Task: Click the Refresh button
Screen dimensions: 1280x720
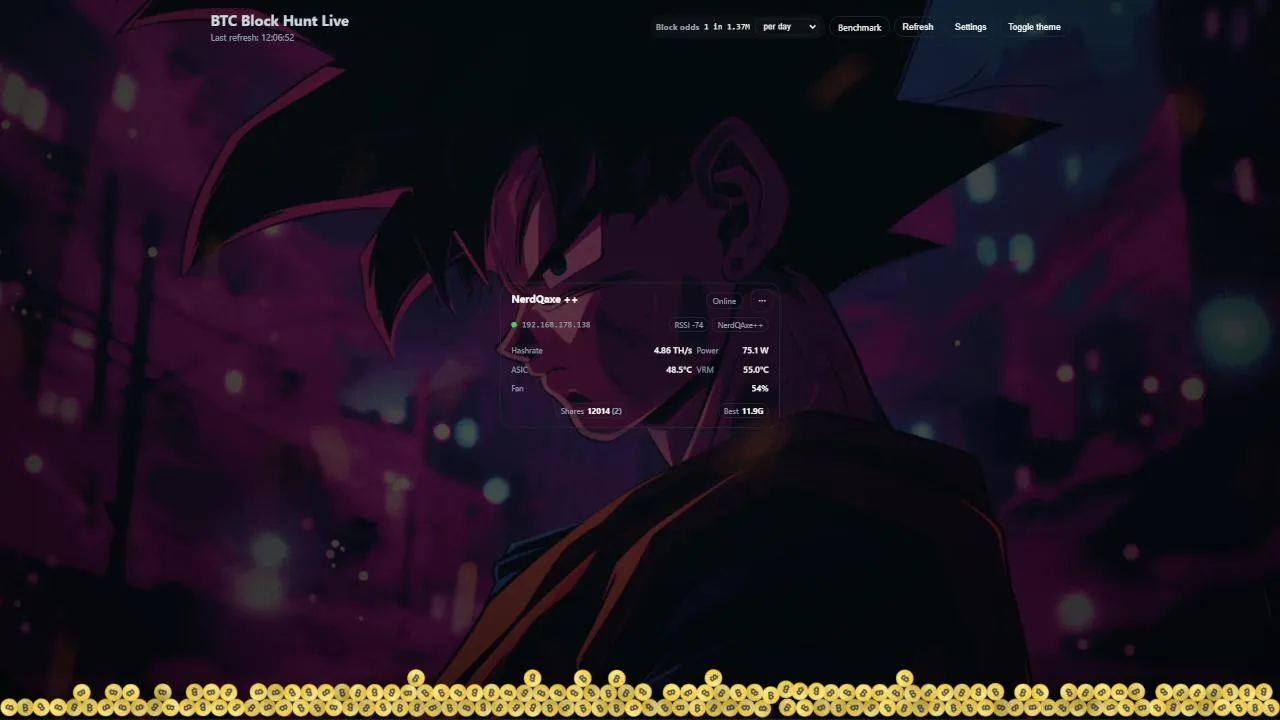Action: tap(917, 27)
